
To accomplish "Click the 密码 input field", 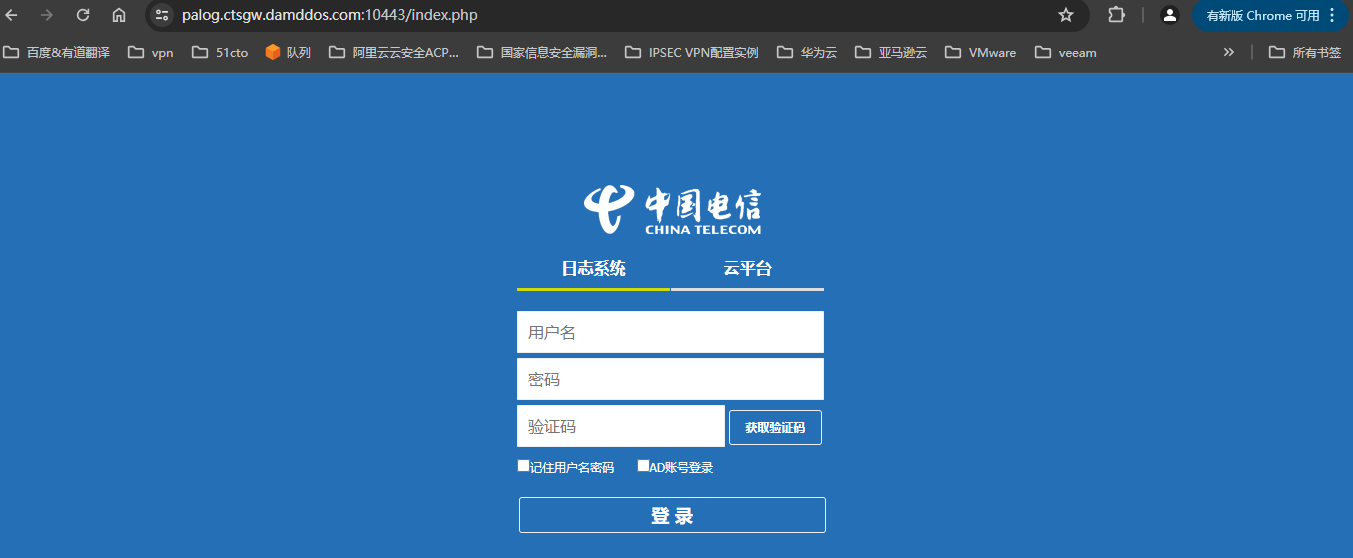I will tap(670, 379).
